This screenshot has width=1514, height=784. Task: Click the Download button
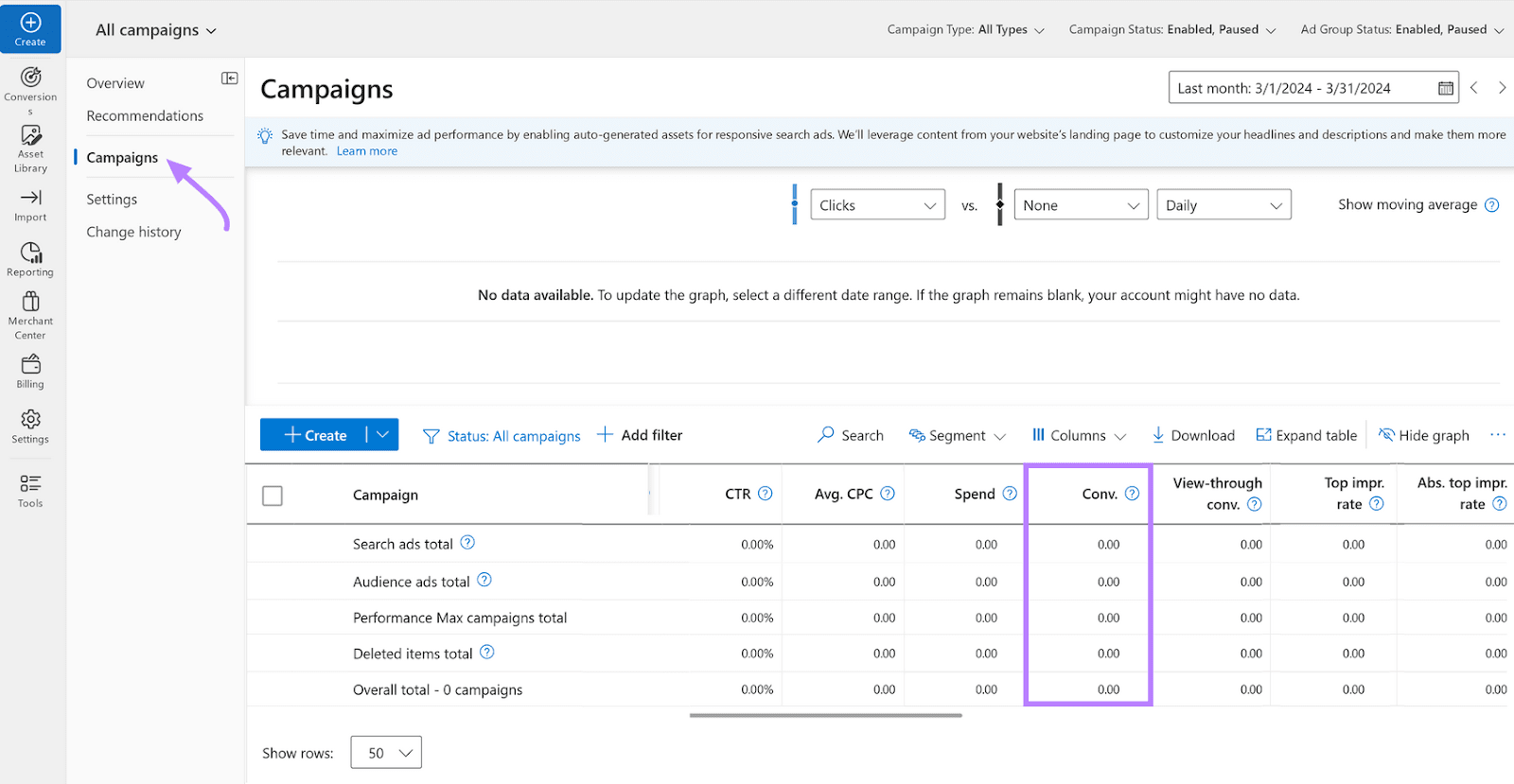[x=1193, y=435]
